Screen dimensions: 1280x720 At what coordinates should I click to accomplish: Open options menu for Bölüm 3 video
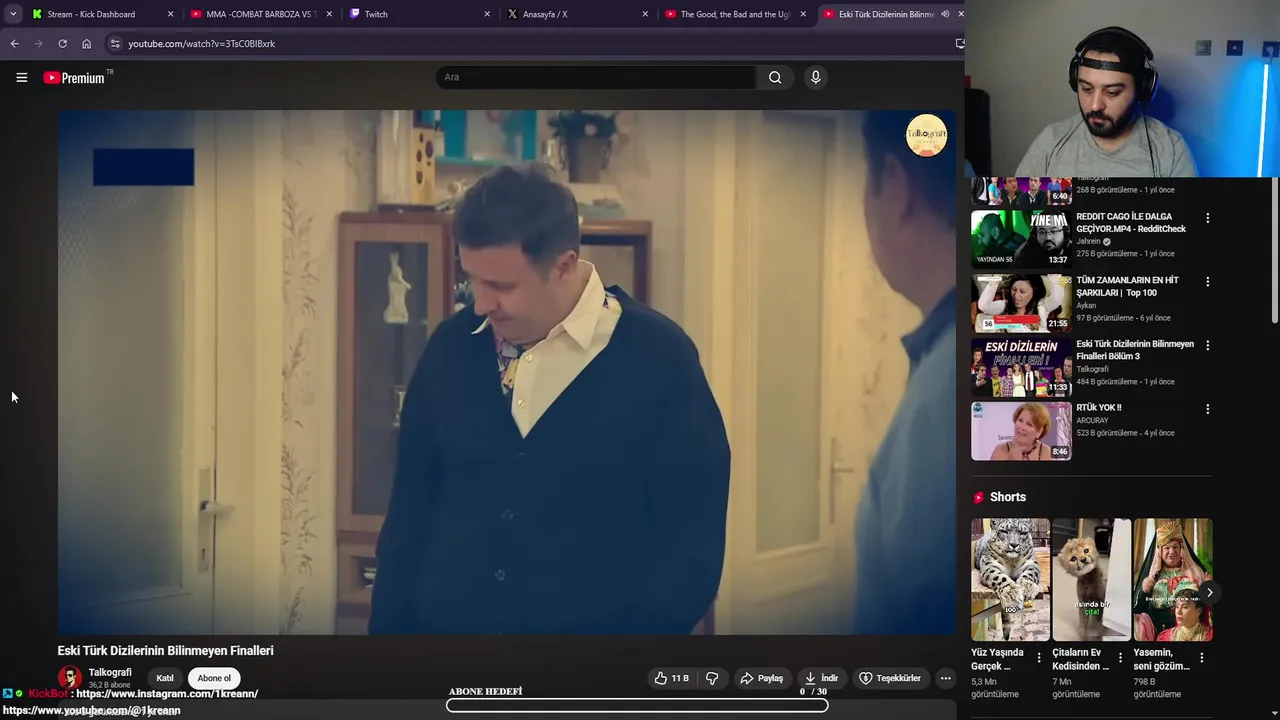click(1207, 345)
